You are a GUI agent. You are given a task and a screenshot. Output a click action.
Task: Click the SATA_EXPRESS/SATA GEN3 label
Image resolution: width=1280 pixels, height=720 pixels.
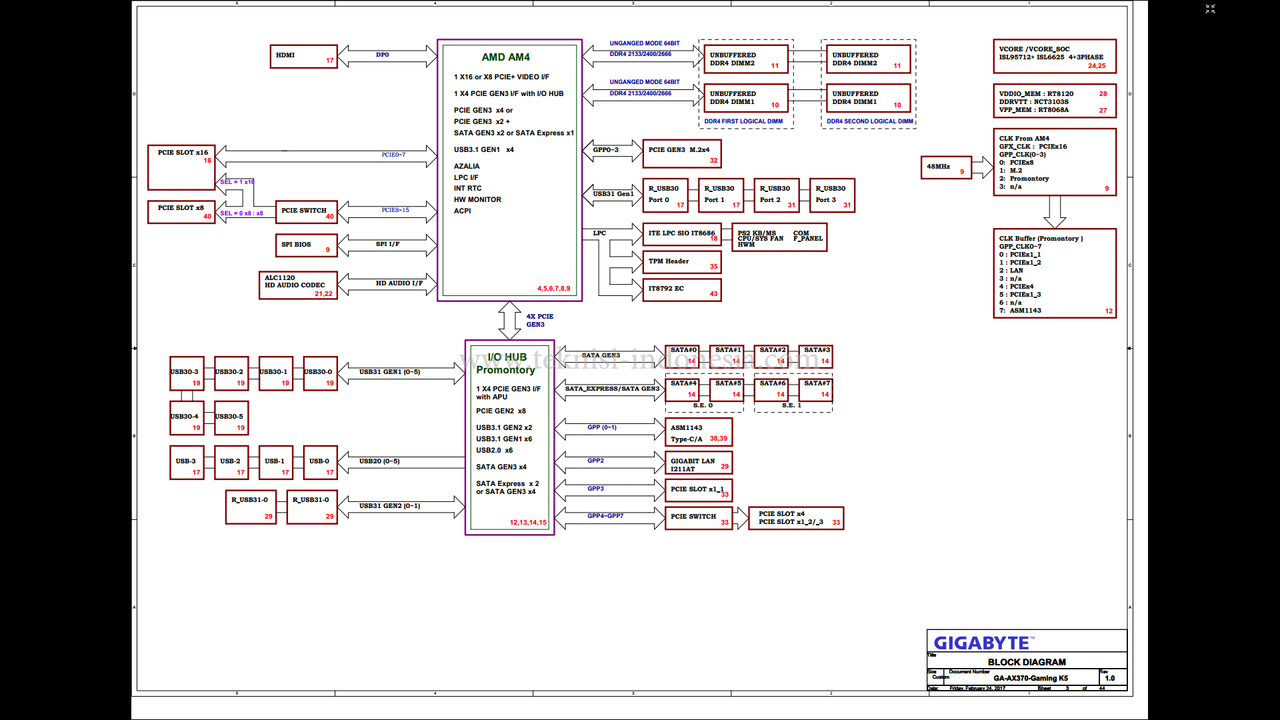(612, 388)
